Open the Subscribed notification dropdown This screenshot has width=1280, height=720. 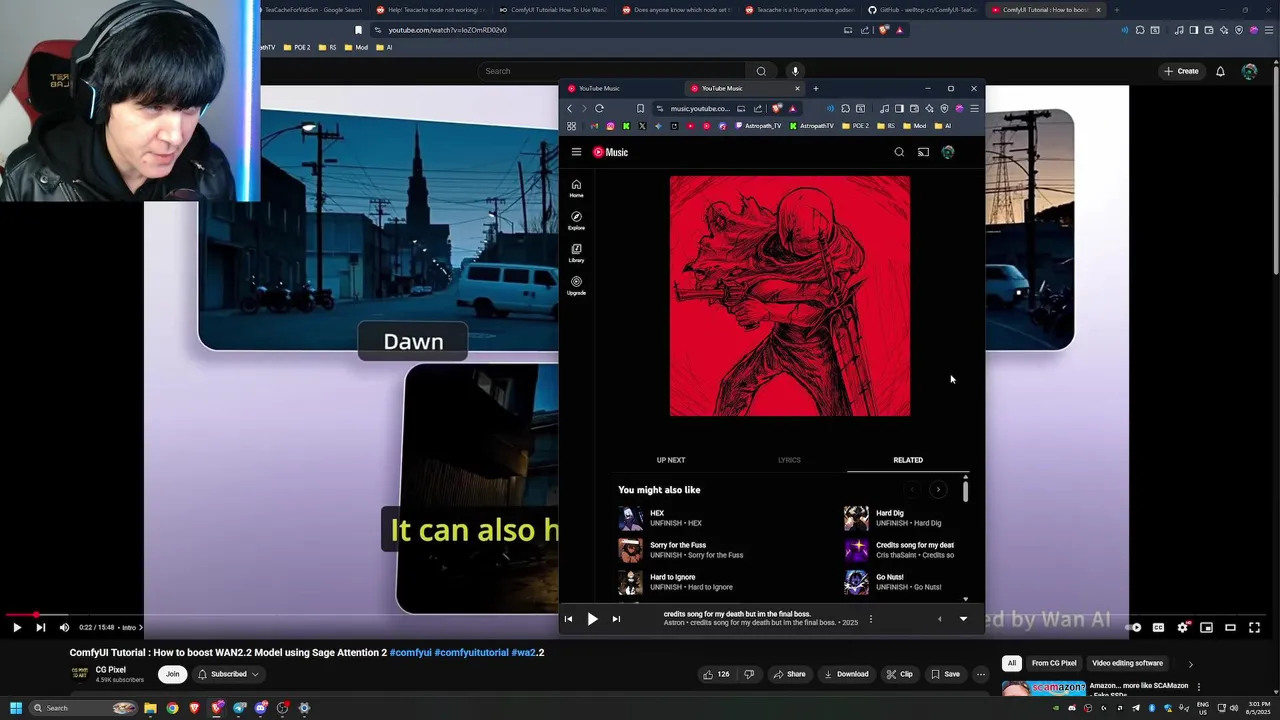228,674
